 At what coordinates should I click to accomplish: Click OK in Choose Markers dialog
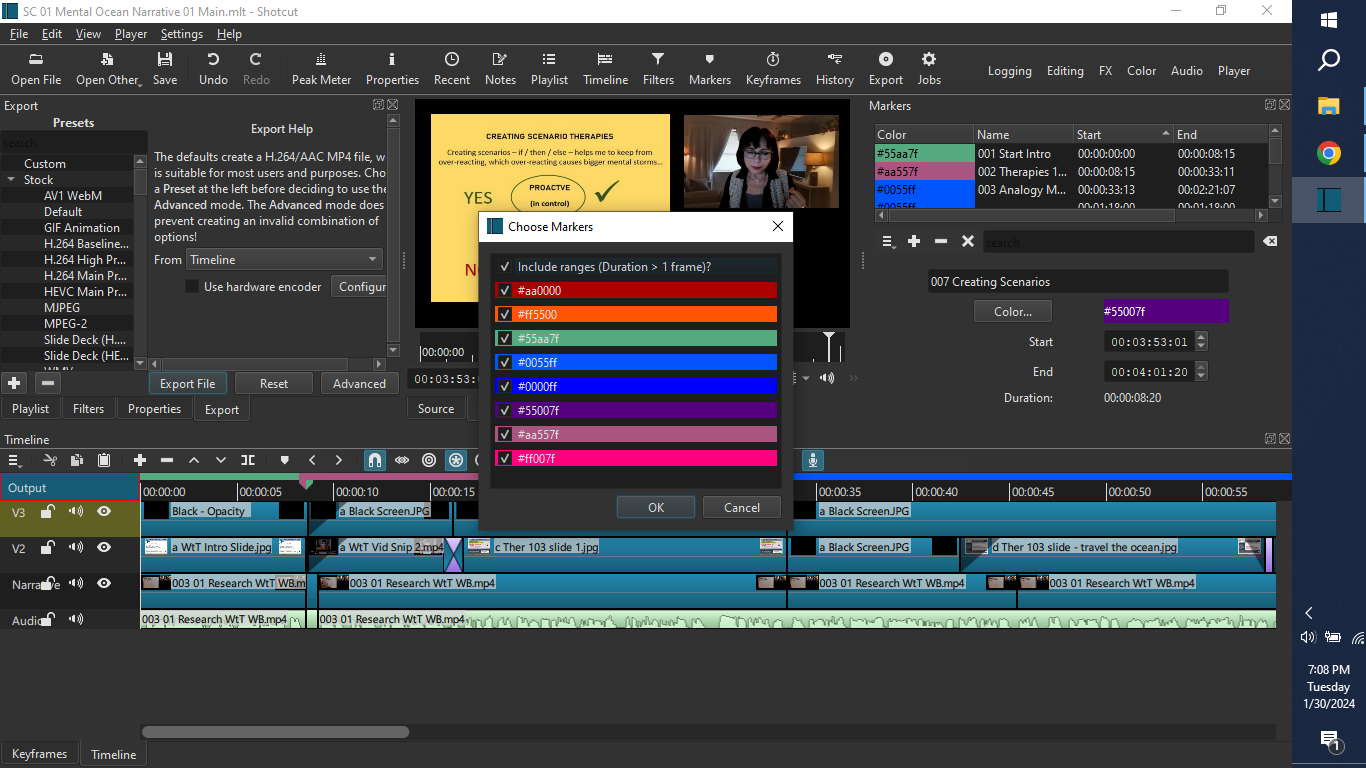tap(655, 508)
